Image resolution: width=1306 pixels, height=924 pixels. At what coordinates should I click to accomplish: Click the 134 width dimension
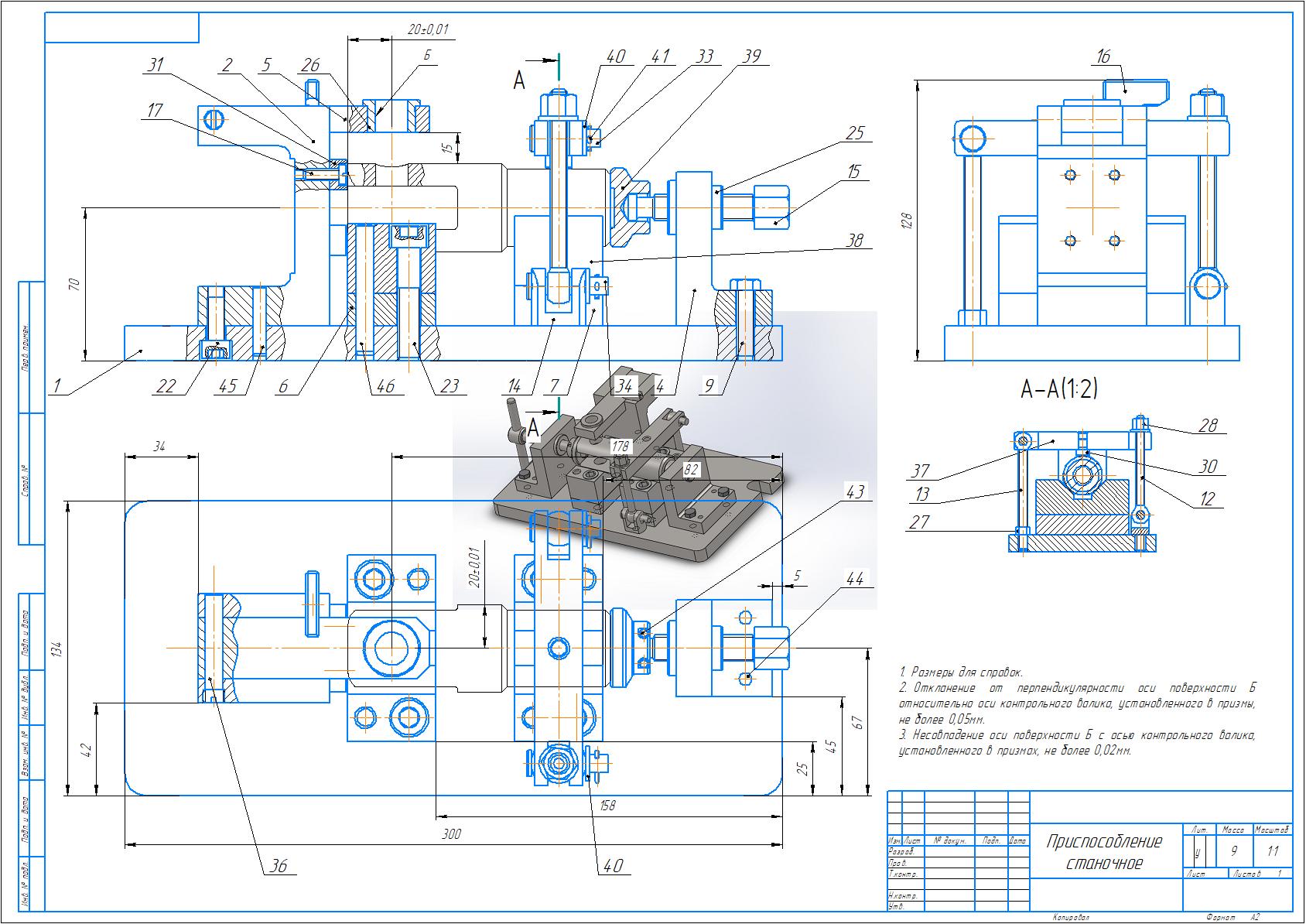coord(56,649)
